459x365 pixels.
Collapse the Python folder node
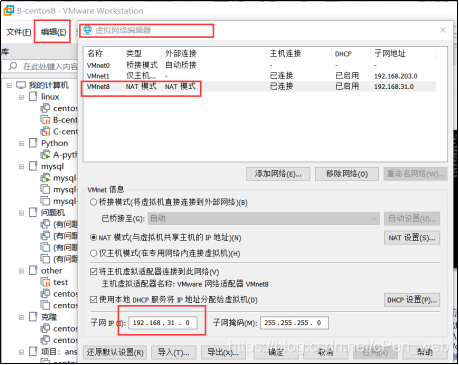click(x=21, y=143)
